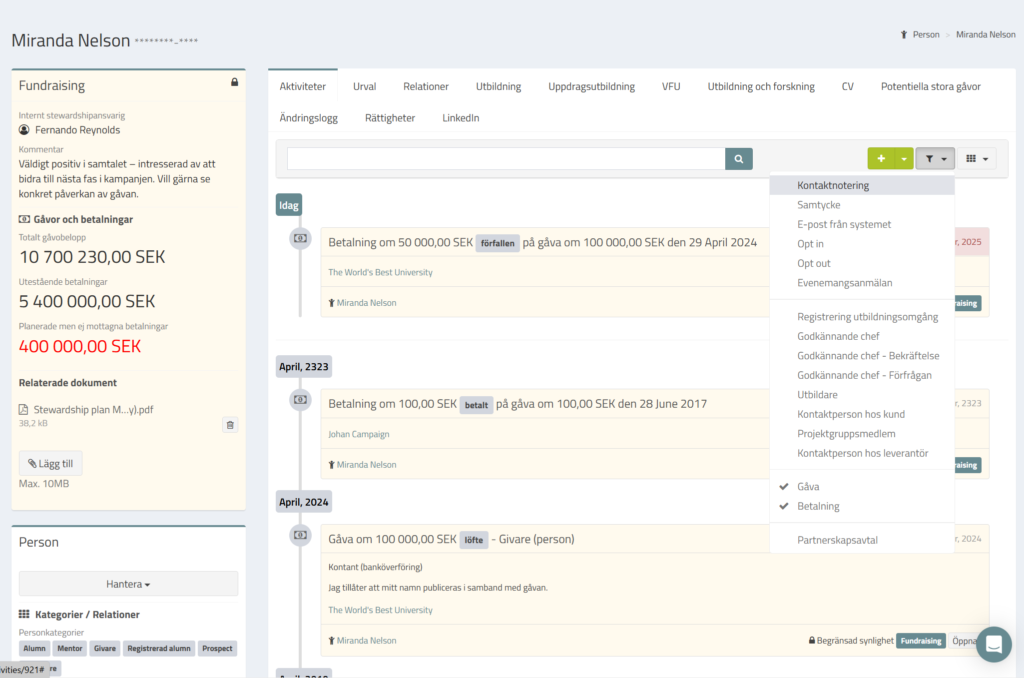Uncheck the Gåva filter option

click(x=808, y=486)
